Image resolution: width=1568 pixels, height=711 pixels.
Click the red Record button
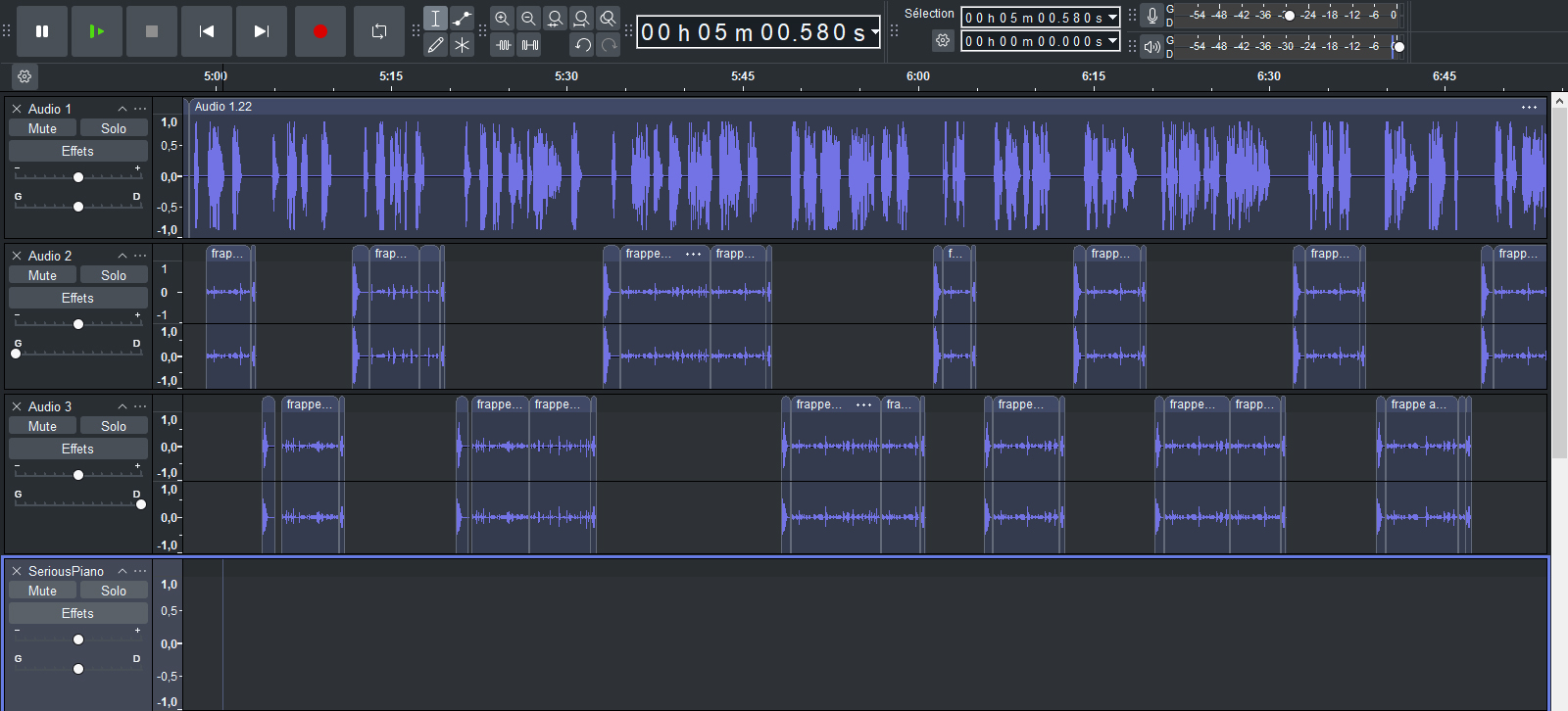click(x=319, y=31)
